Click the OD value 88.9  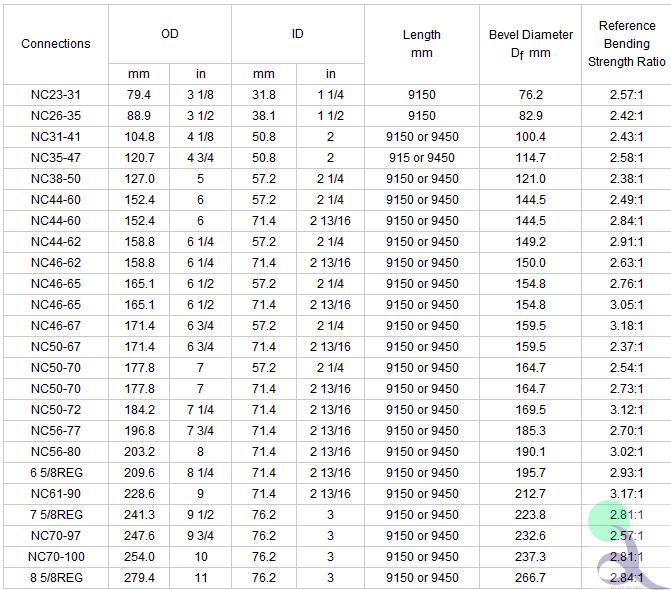tap(139, 116)
